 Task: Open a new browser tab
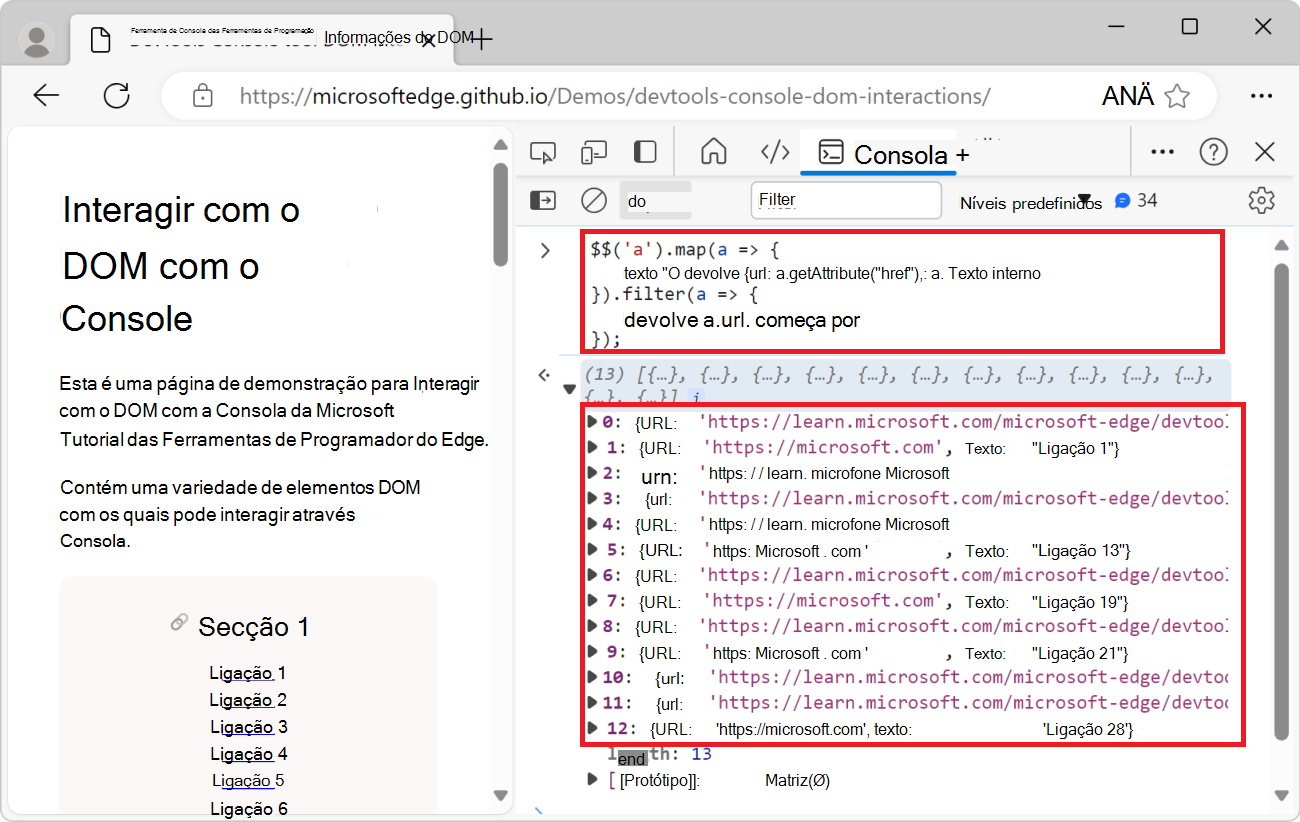point(483,39)
